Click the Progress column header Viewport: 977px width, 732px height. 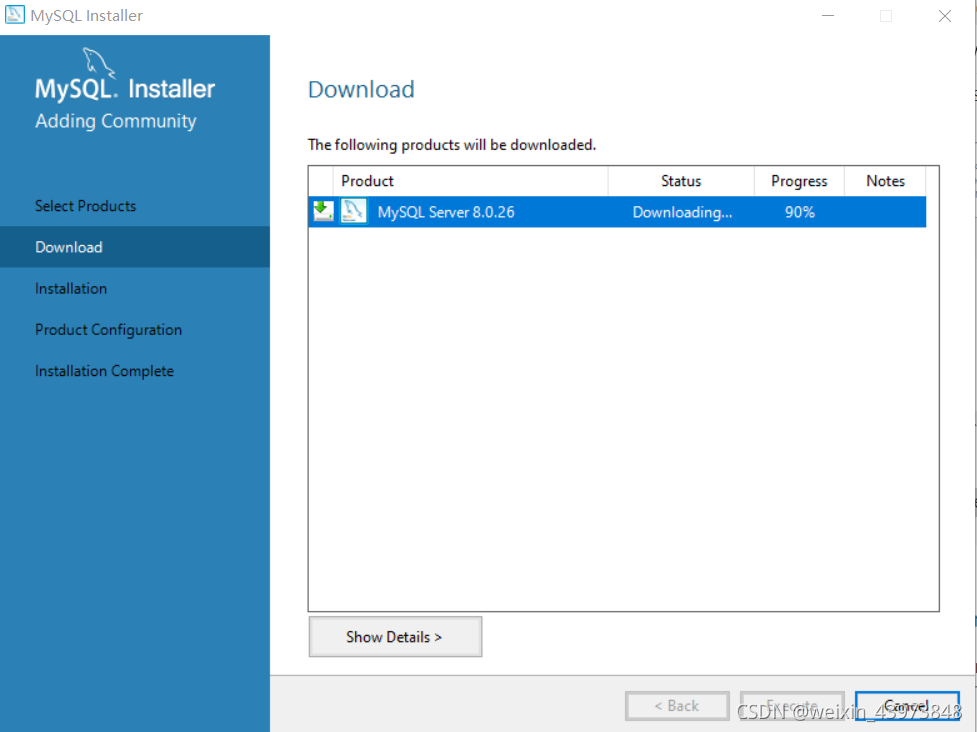[x=799, y=181]
